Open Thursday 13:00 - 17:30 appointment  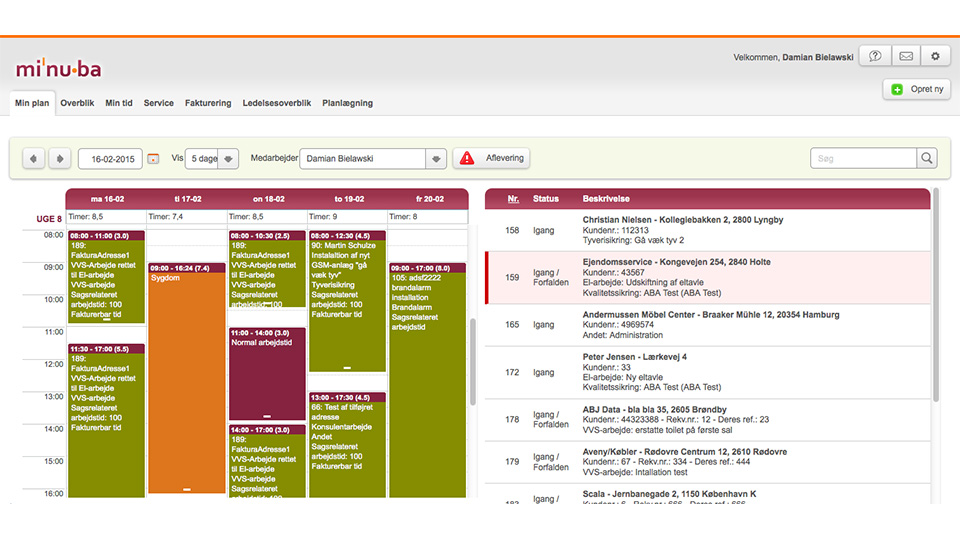pos(347,445)
